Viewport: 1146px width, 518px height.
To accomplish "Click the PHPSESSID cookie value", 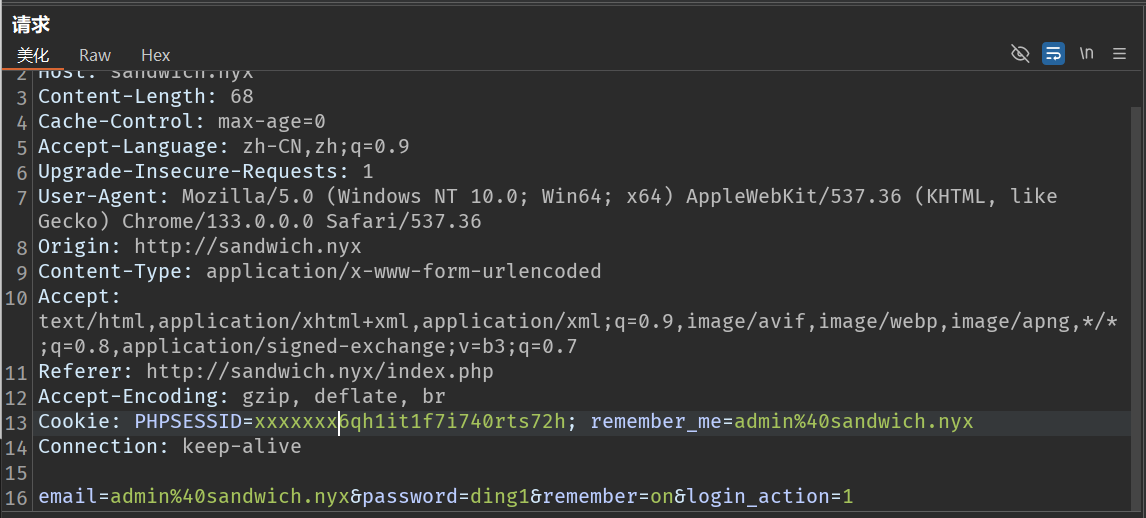I will [x=410, y=422].
